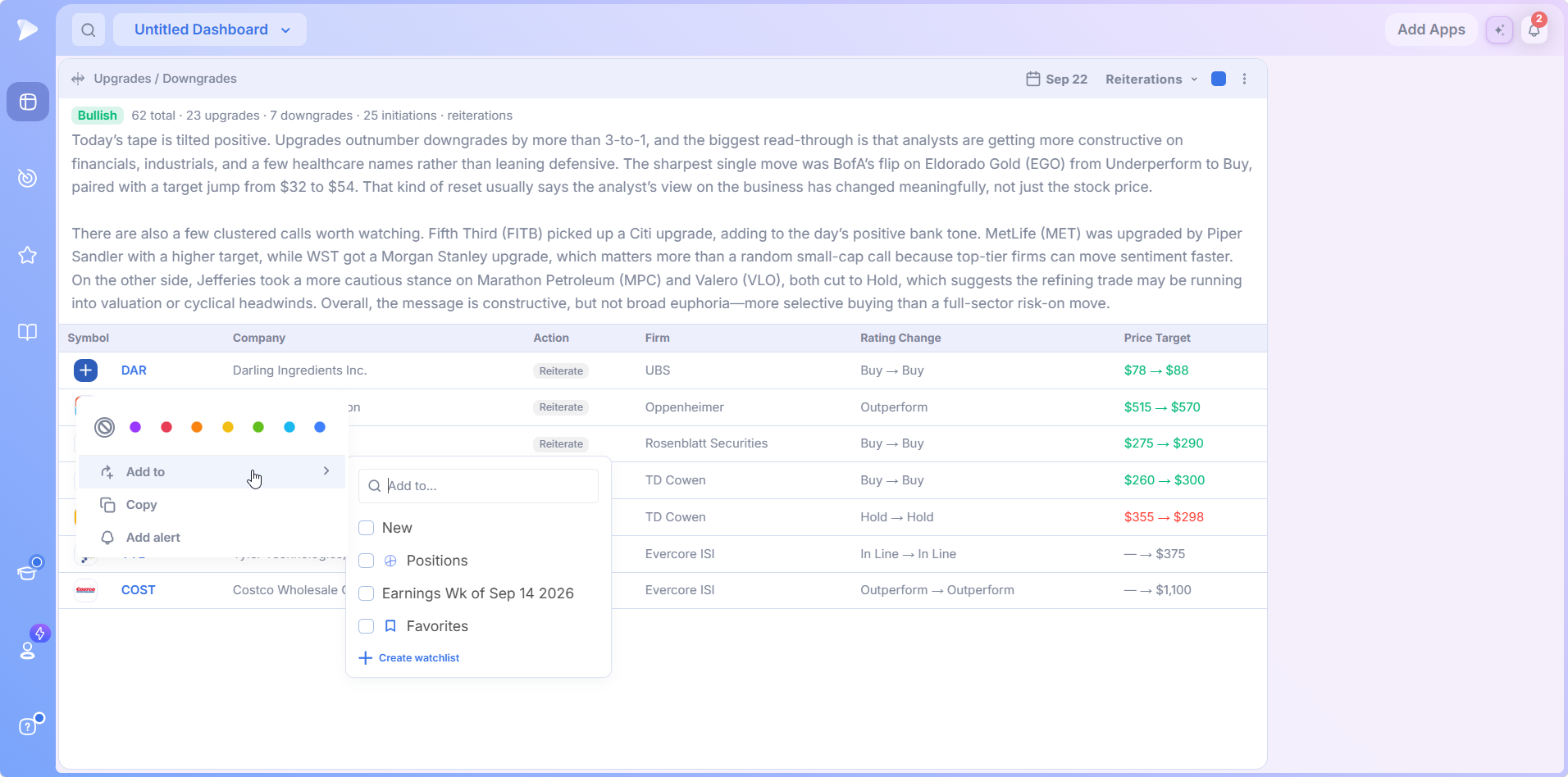
Task: Pick the orange color dot
Action: click(x=197, y=427)
